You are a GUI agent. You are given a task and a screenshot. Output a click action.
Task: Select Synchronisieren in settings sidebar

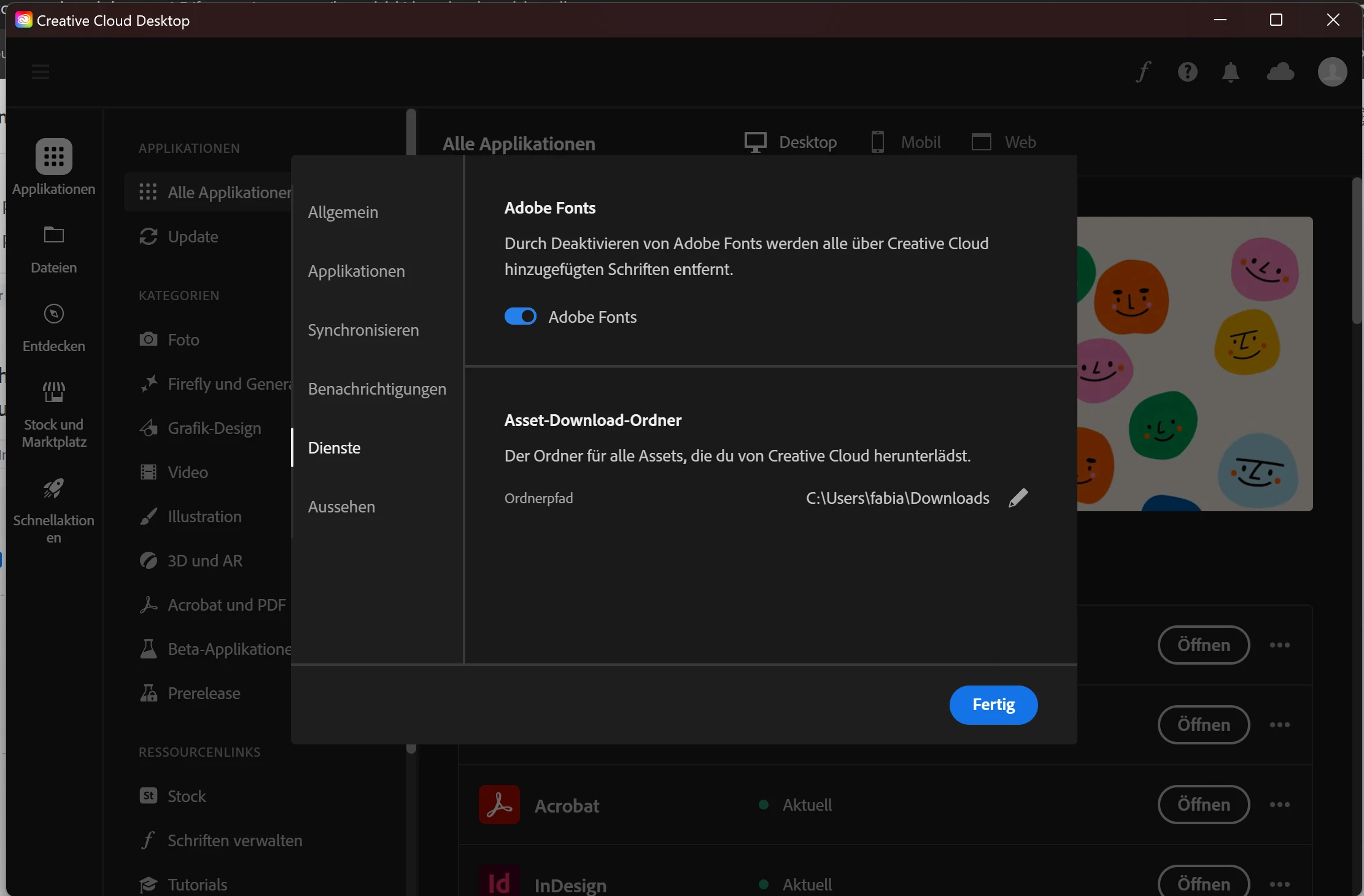point(363,330)
